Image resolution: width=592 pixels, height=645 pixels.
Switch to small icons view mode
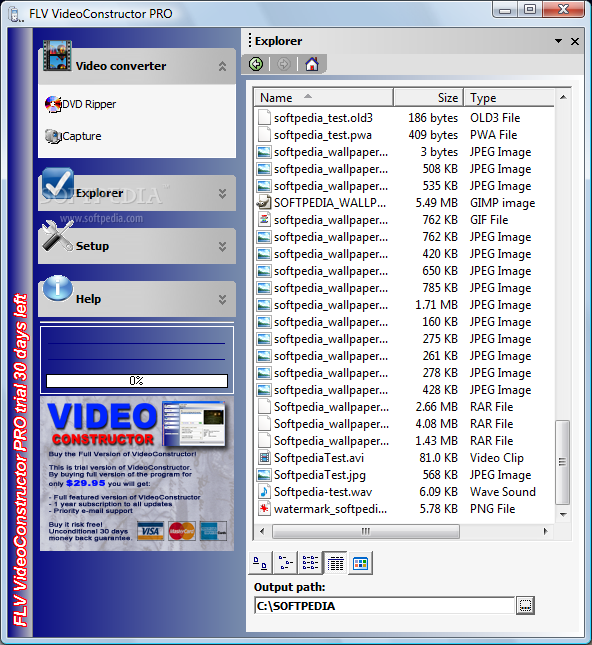[x=285, y=563]
